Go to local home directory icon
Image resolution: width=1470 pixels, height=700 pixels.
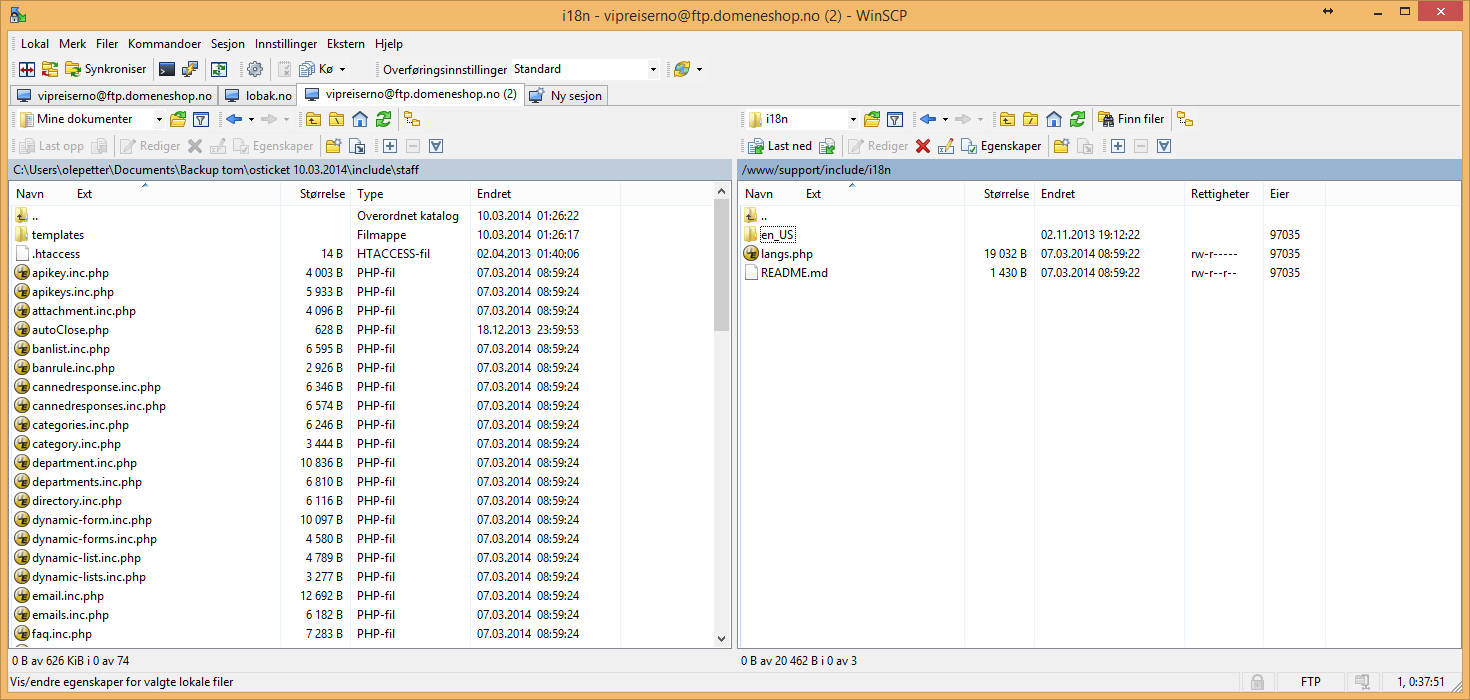tap(360, 119)
